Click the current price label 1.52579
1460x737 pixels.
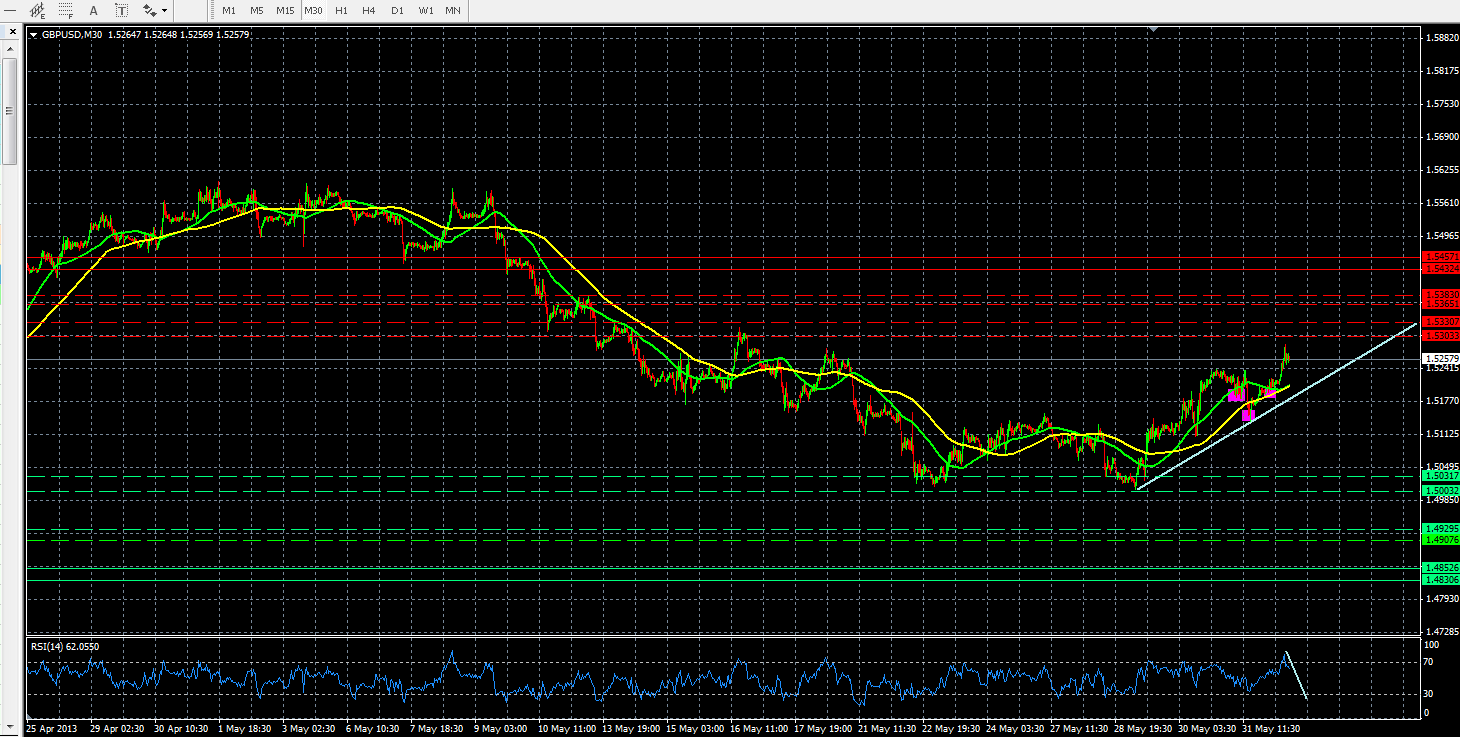(1440, 358)
